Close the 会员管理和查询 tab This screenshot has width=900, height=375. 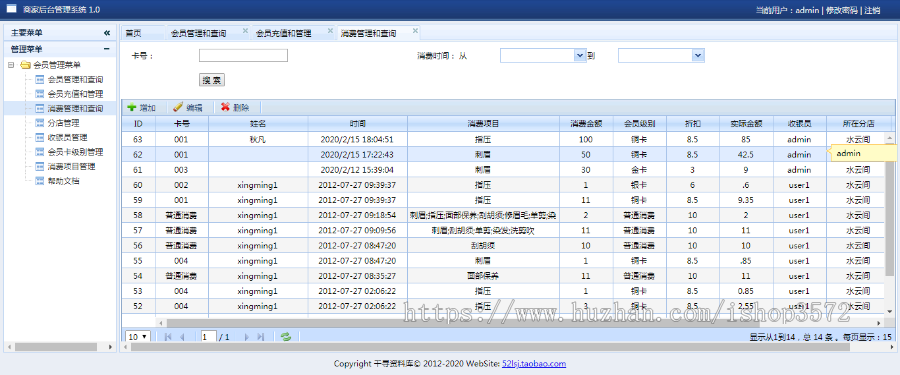click(x=245, y=30)
